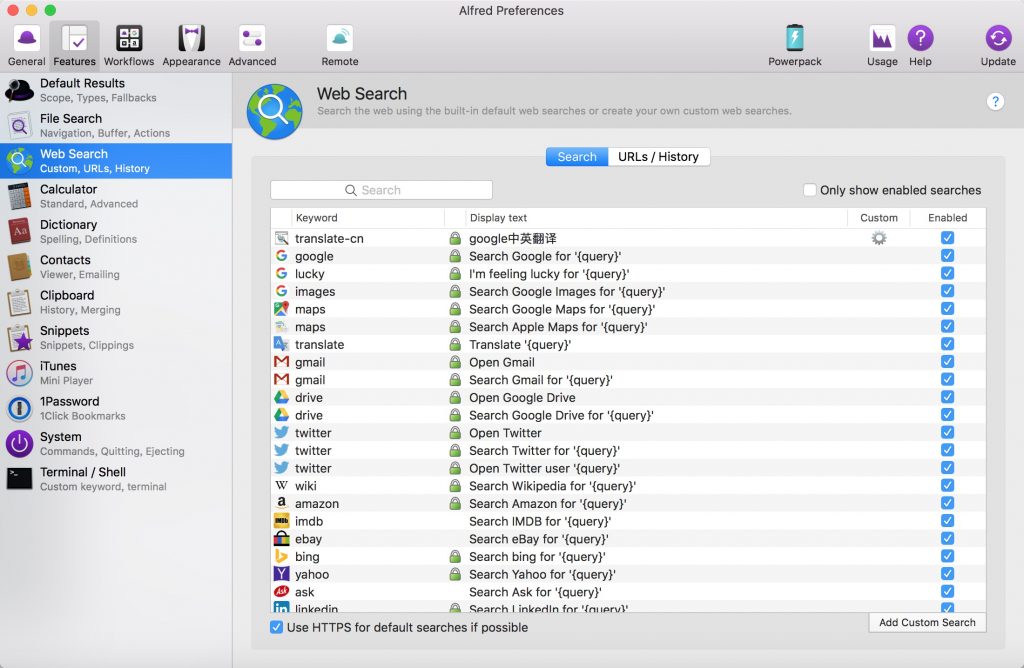Viewport: 1024px width, 668px height.
Task: Open Calculator feature in sidebar
Action: 116,196
